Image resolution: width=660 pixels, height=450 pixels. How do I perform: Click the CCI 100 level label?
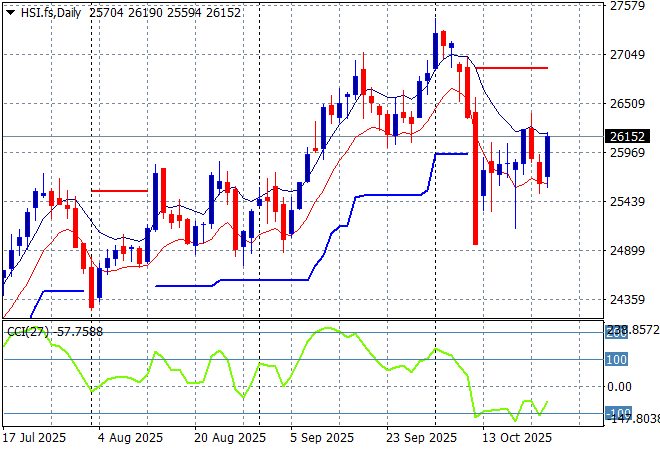coord(616,359)
